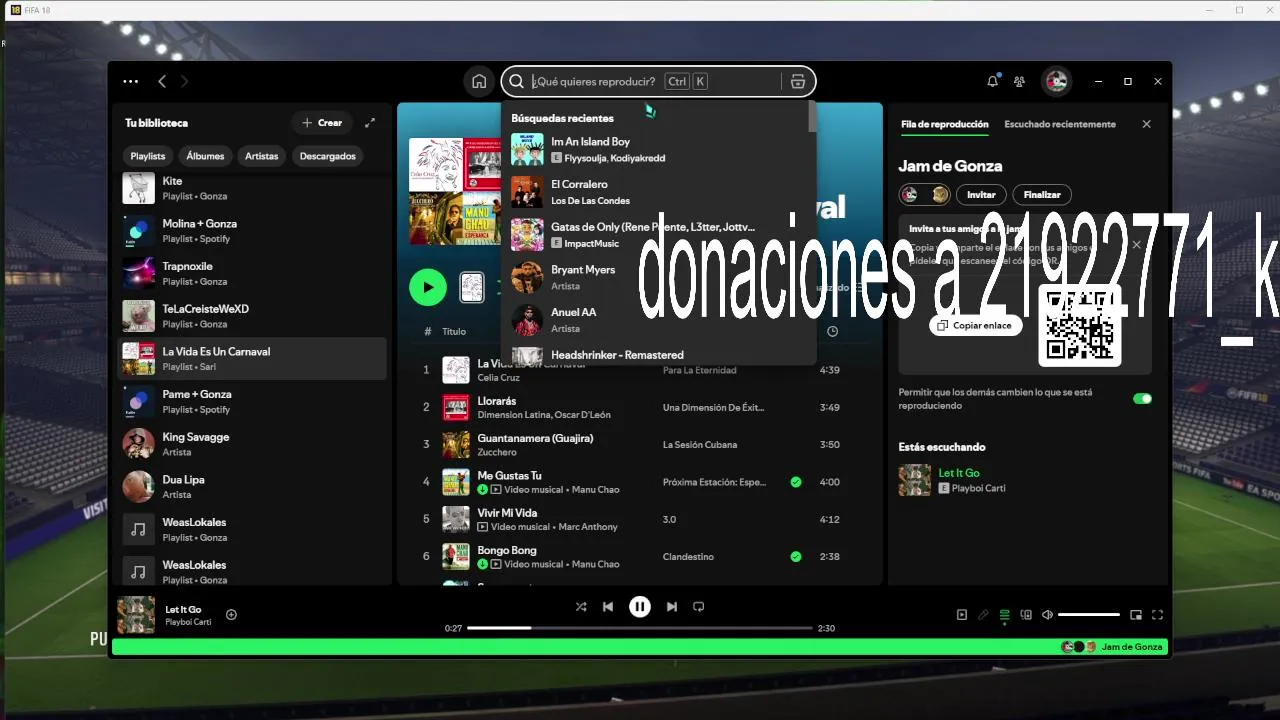
Task: Toggle shuffle in the player bar
Action: [581, 607]
